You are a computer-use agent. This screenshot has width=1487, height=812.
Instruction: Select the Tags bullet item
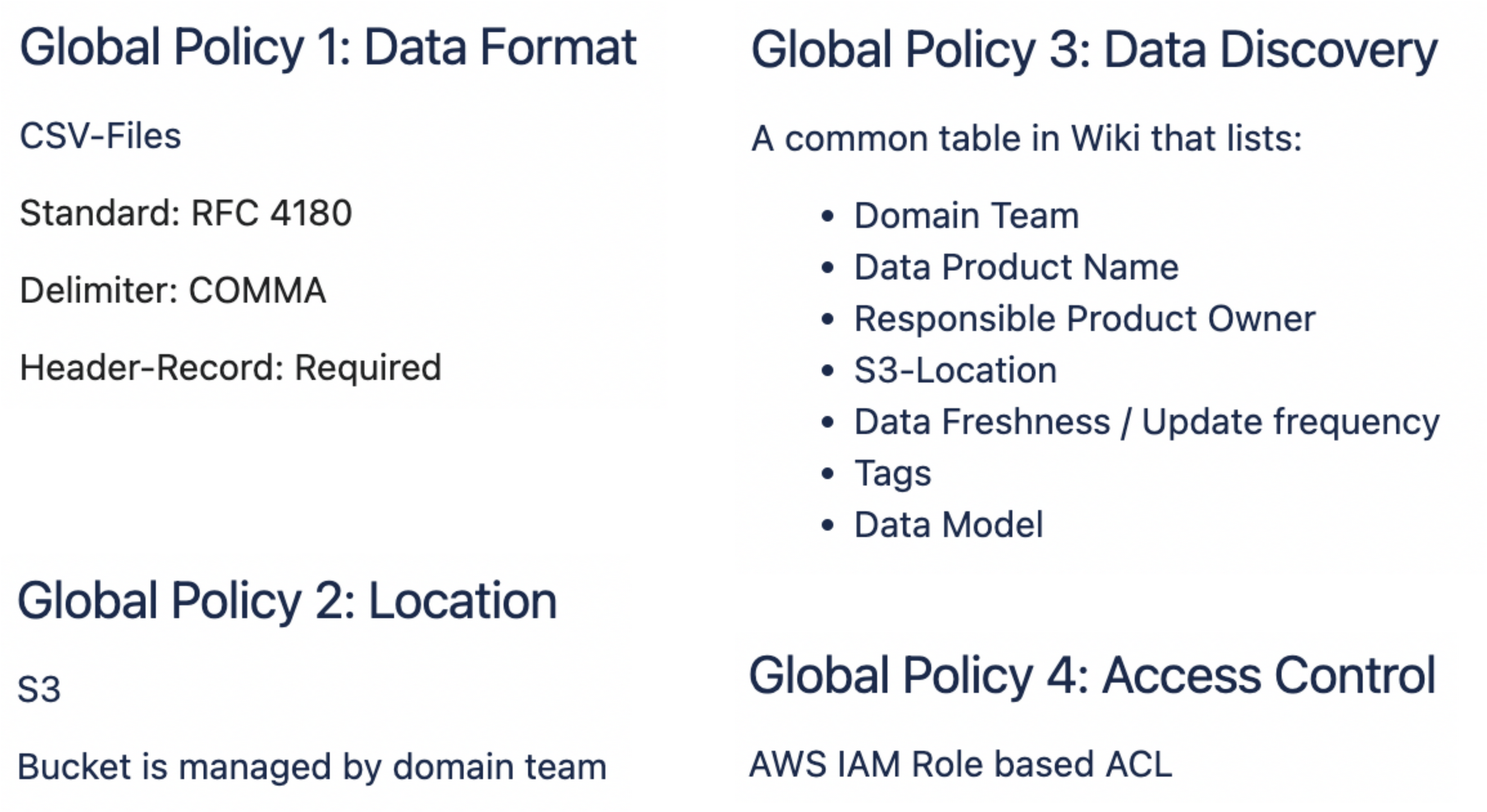tap(893, 473)
